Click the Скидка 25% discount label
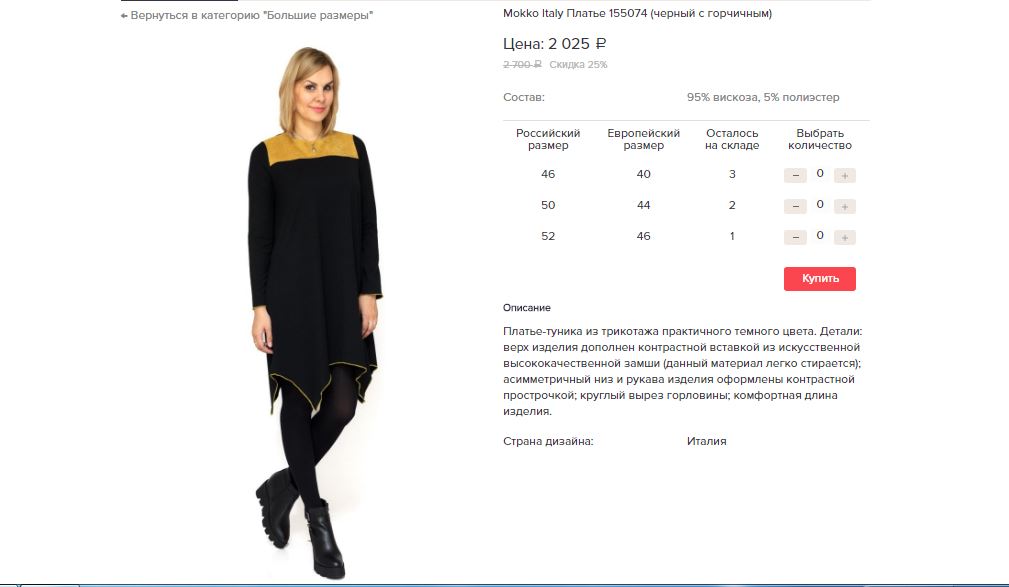 578,64
